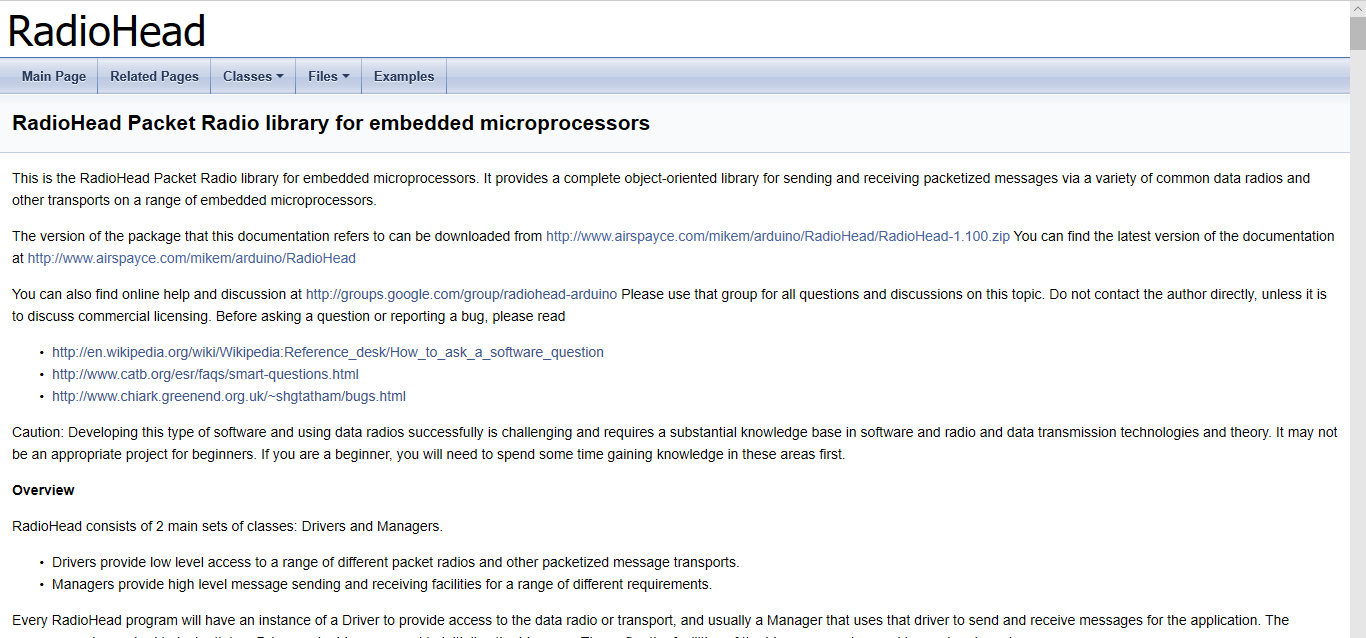This screenshot has height=638, width=1366.
Task: Open the catb.org smart-questions link
Action: pyautogui.click(x=205, y=374)
